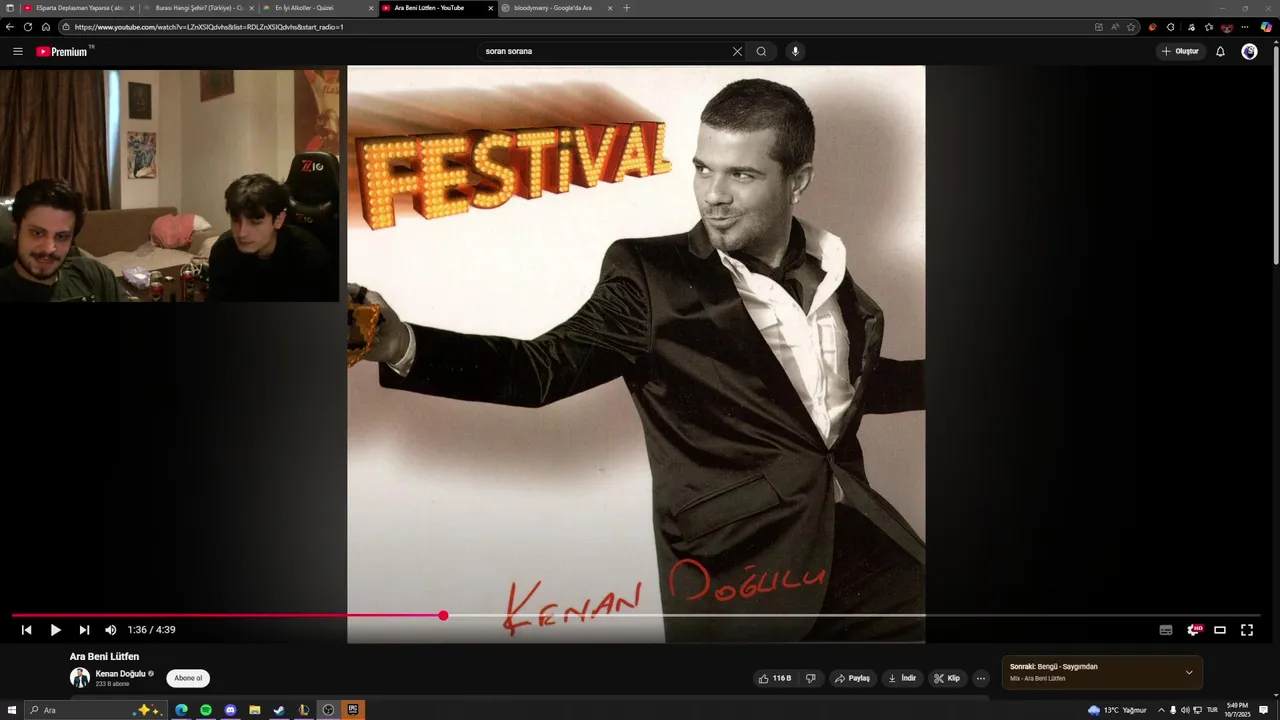
Task: Open system volume tray icon
Action: pos(1186,710)
